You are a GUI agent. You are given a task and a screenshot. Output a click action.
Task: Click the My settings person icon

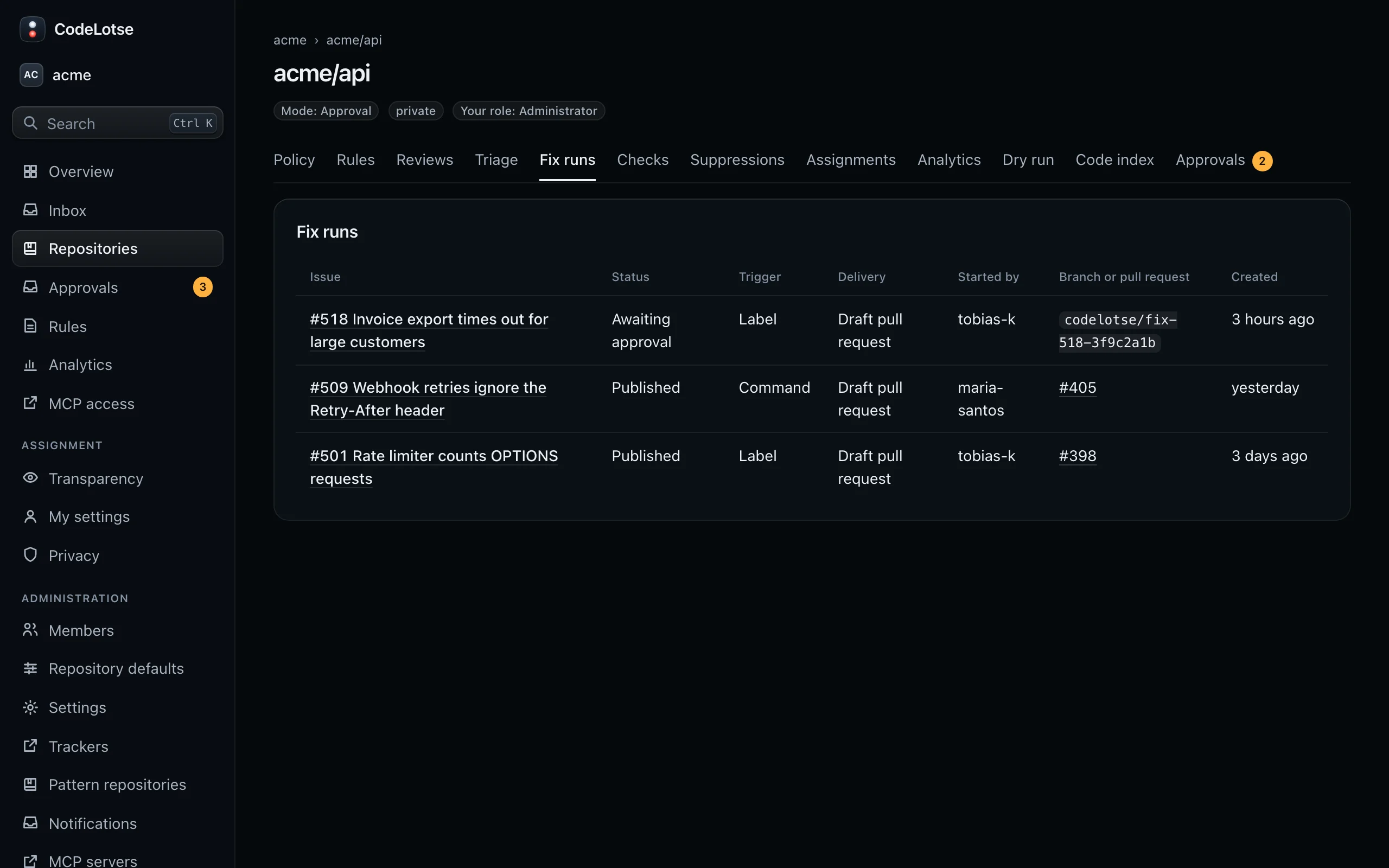pyautogui.click(x=30, y=516)
